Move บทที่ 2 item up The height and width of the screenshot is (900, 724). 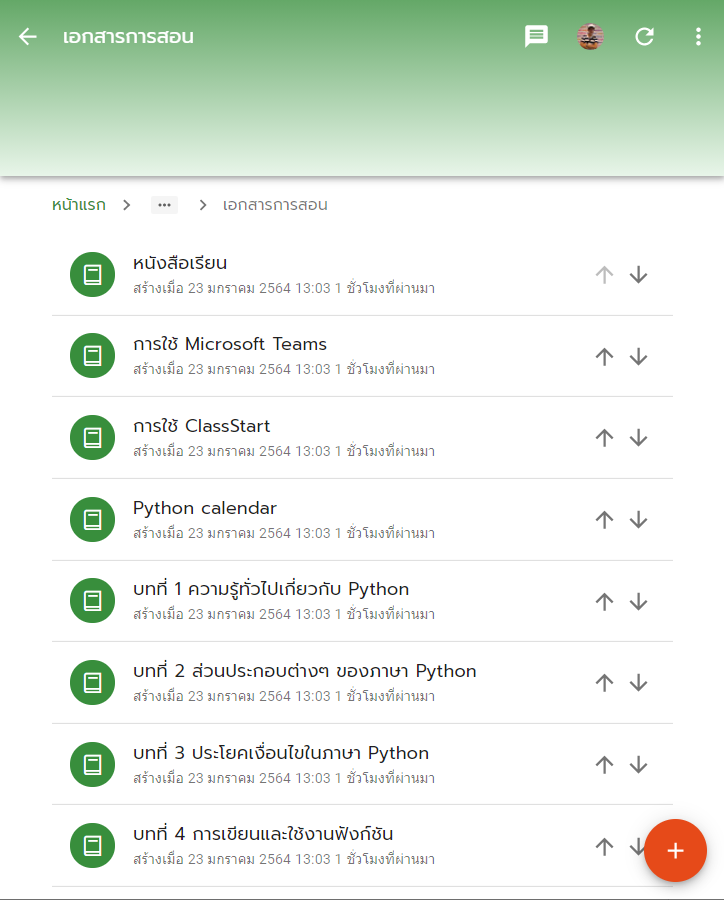click(x=604, y=683)
